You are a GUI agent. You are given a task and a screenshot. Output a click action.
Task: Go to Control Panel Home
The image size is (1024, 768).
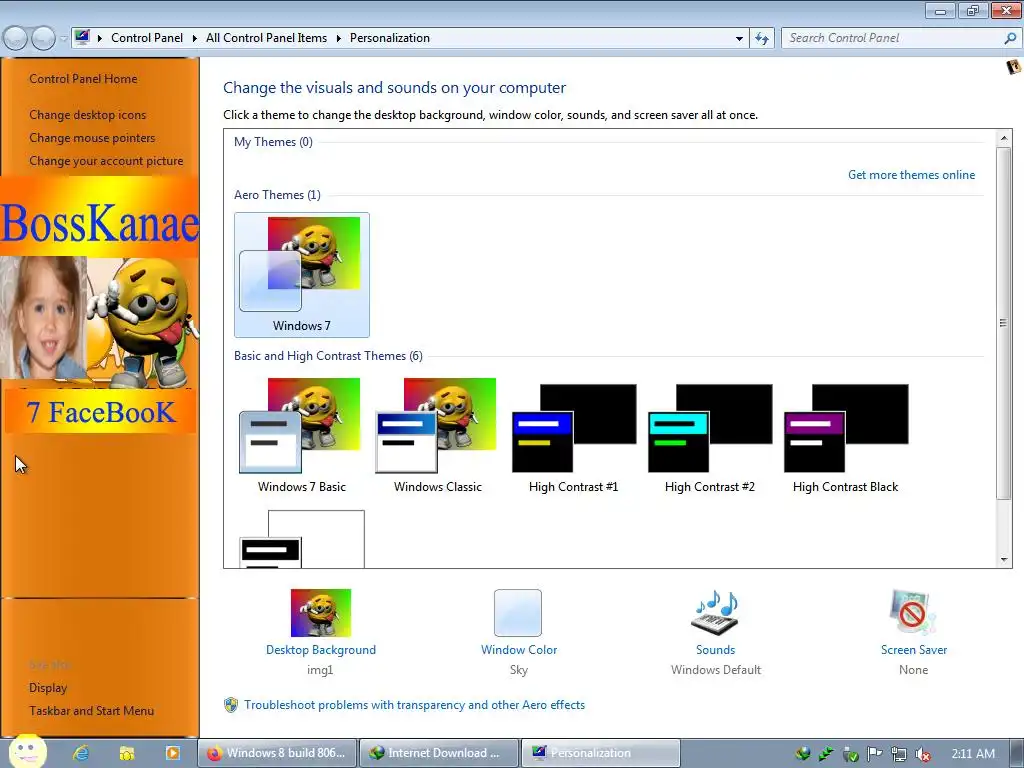tap(83, 79)
